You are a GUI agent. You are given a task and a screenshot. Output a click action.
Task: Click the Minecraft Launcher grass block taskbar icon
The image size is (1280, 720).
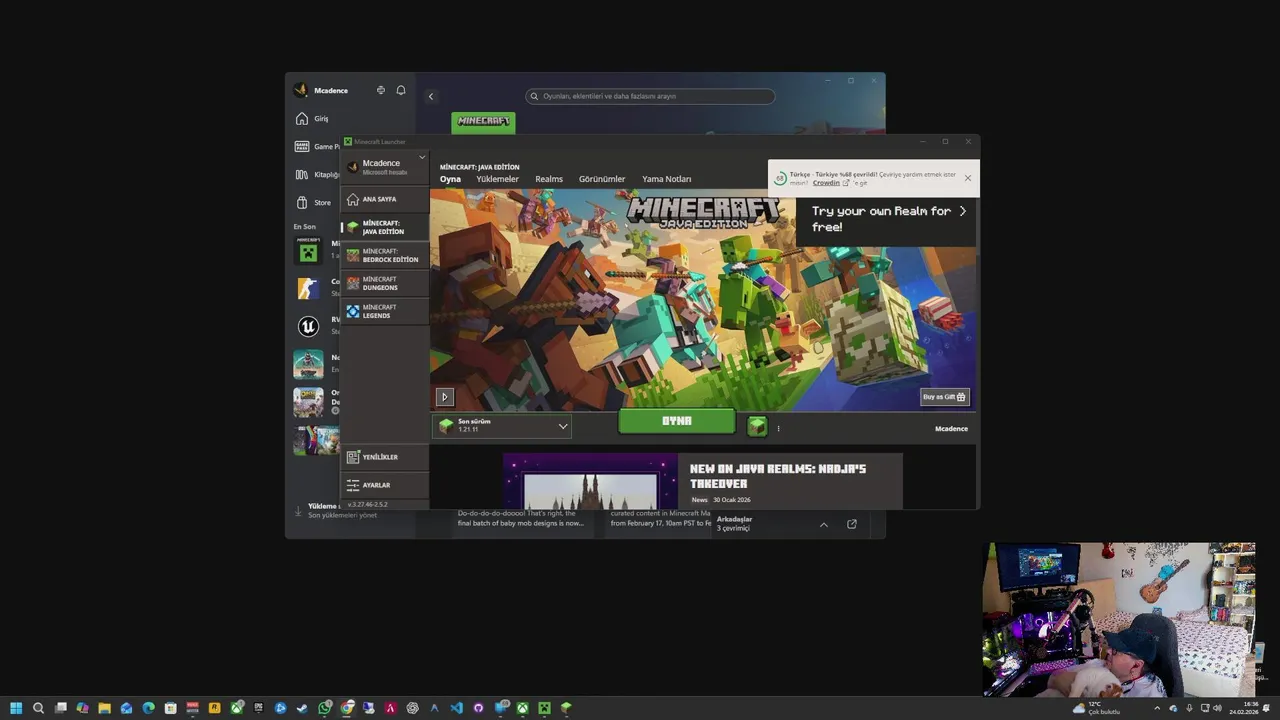click(566, 708)
